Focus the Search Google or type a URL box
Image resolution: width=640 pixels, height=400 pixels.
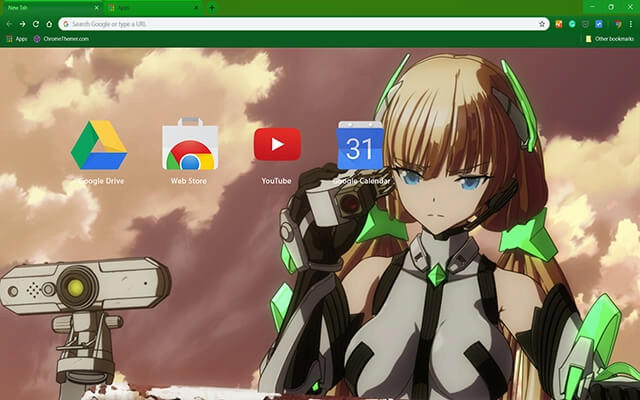pos(304,24)
